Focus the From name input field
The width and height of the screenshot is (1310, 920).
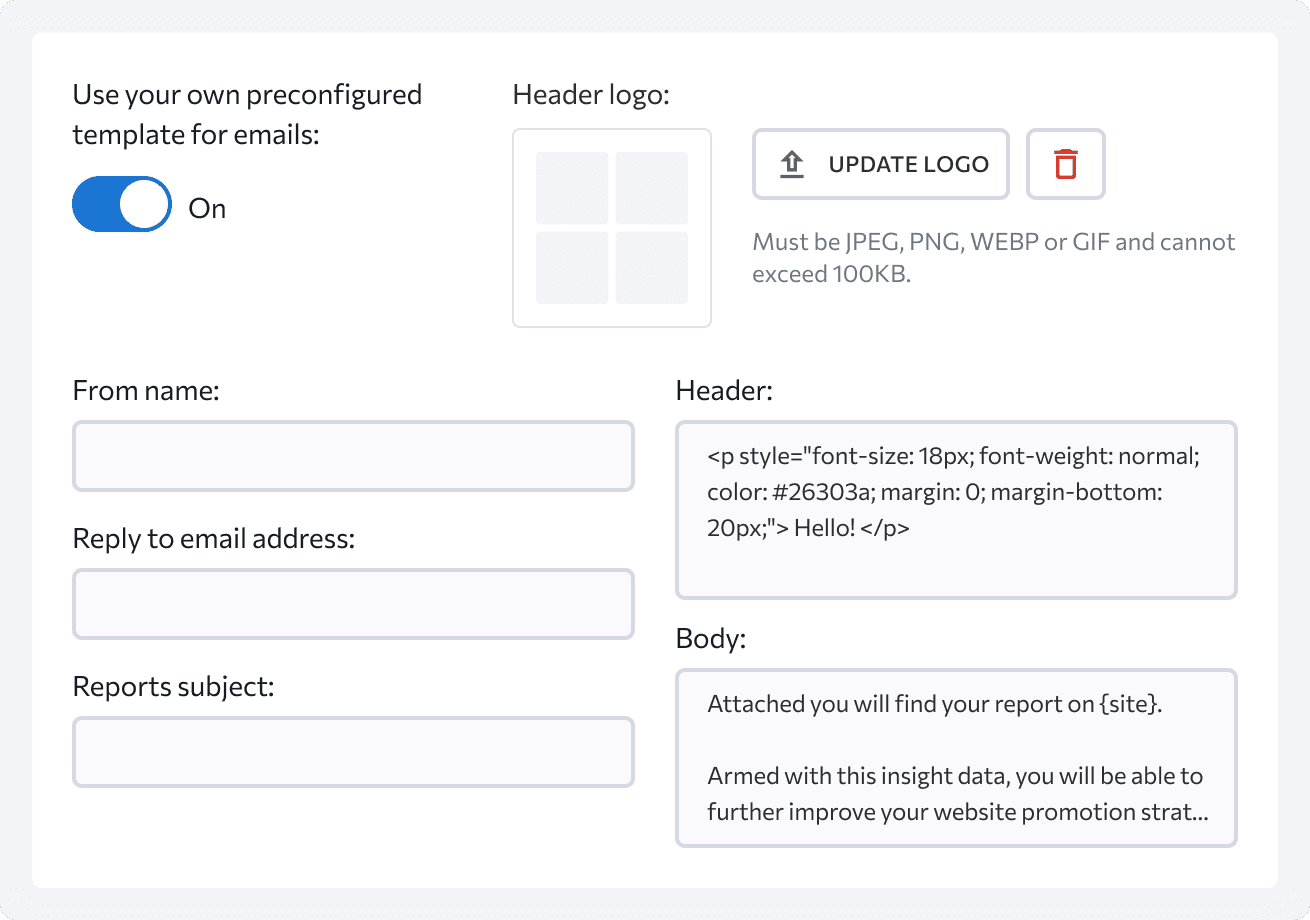[x=353, y=456]
